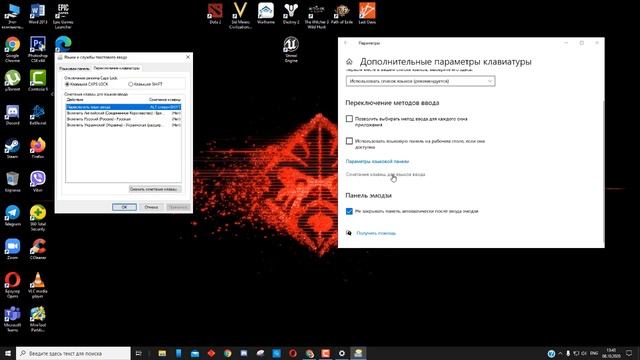Open Task View on the taskbar
640x360 pixels.
(138, 353)
